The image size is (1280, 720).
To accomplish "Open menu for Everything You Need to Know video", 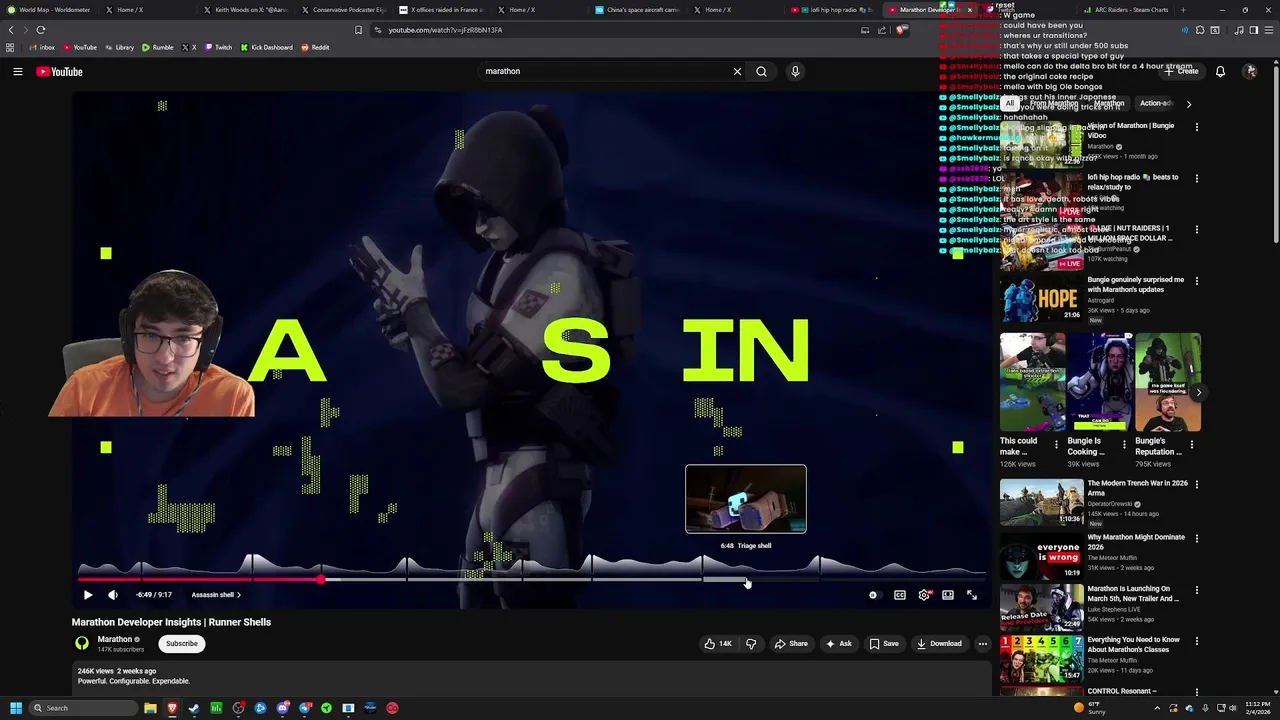I will [x=1197, y=640].
